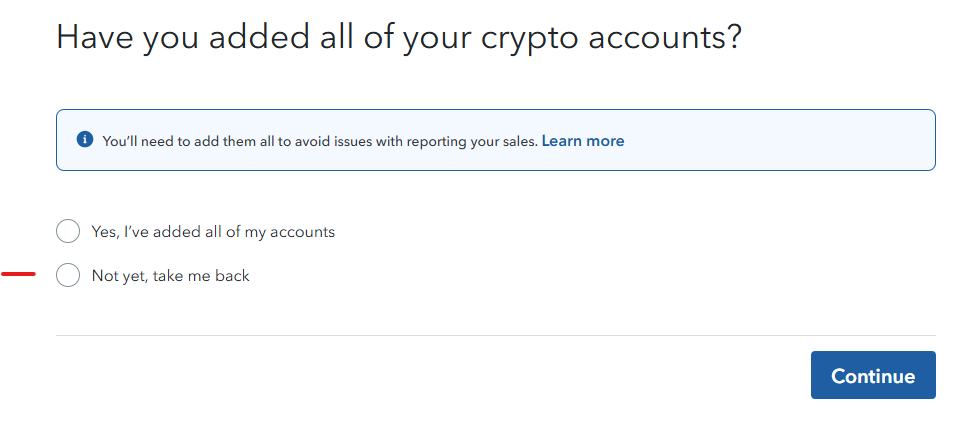Confirm all accounts added via first radio

[68, 232]
